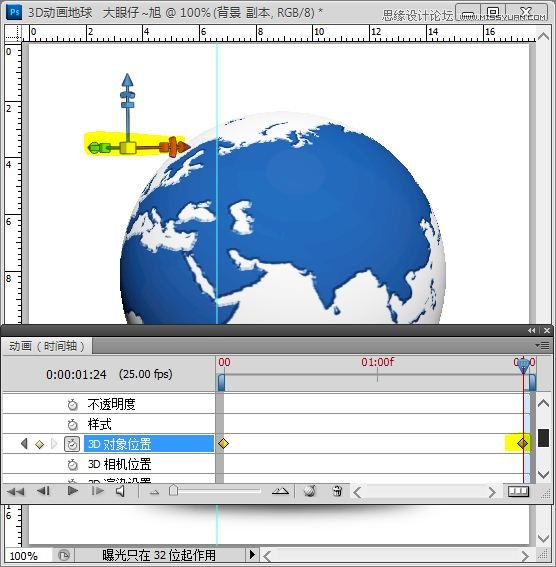556x567 pixels.
Task: Click the (25.00 fps) frame rate text
Action: pos(145,374)
